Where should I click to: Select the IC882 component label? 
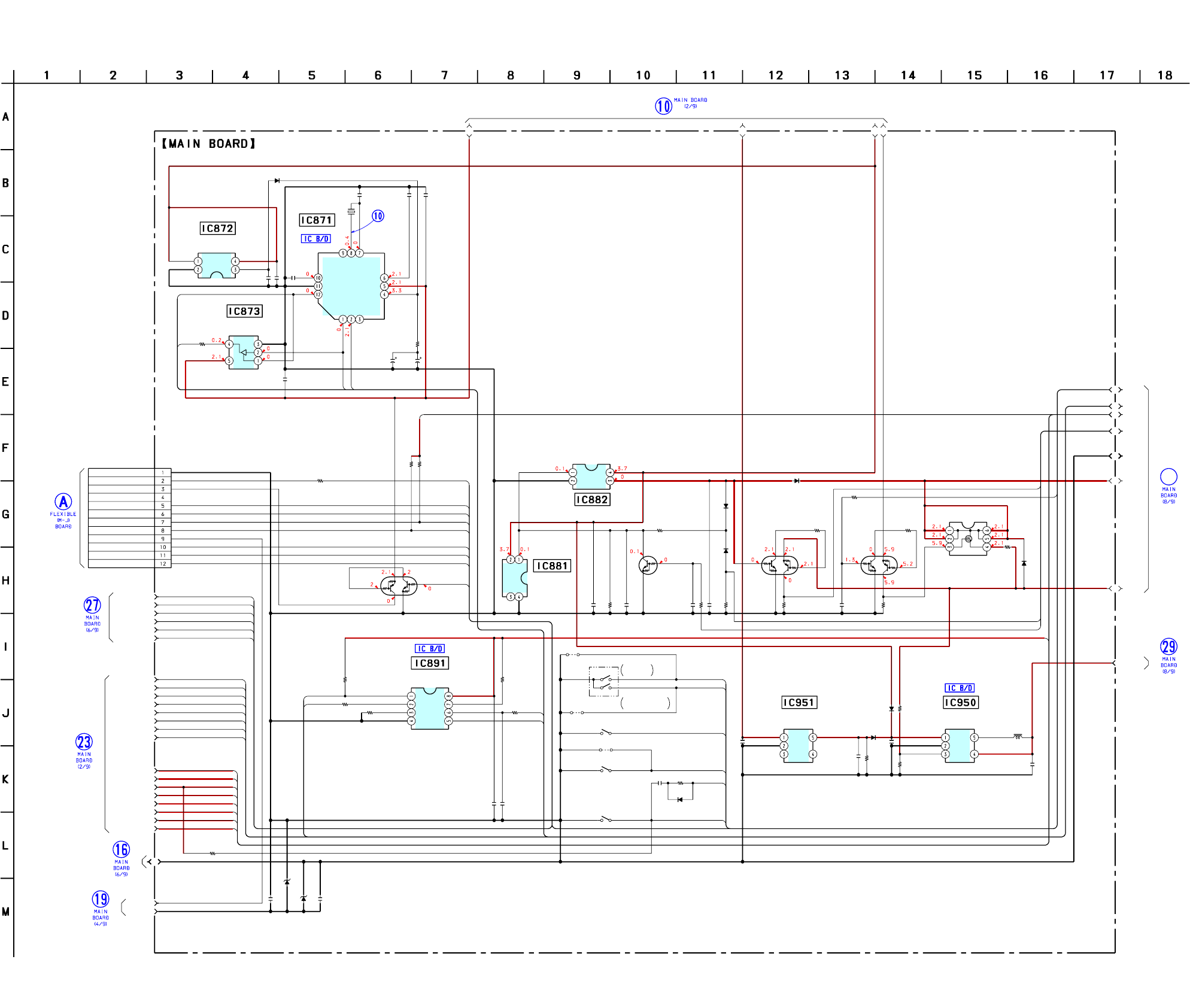coord(592,500)
